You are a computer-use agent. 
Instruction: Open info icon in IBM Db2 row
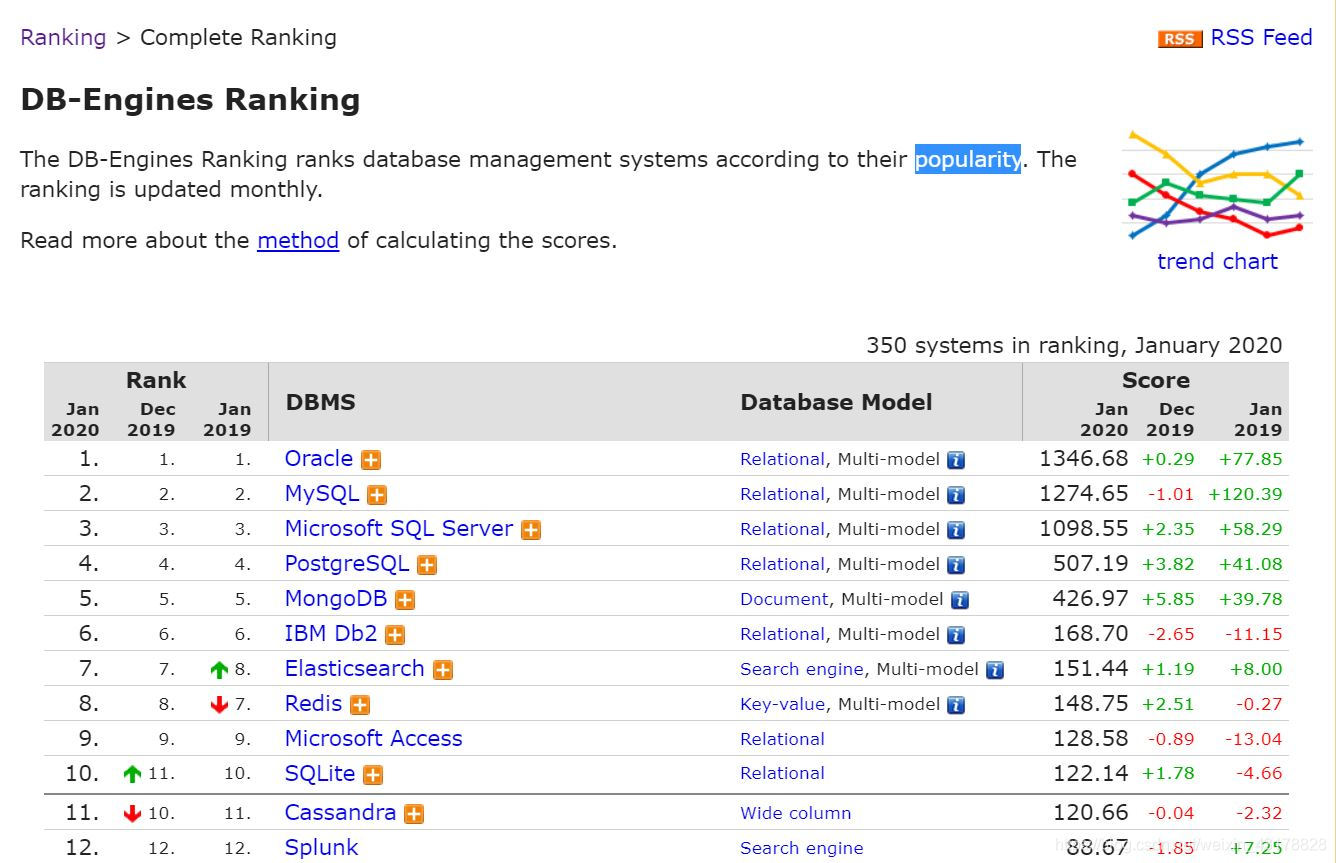(956, 635)
